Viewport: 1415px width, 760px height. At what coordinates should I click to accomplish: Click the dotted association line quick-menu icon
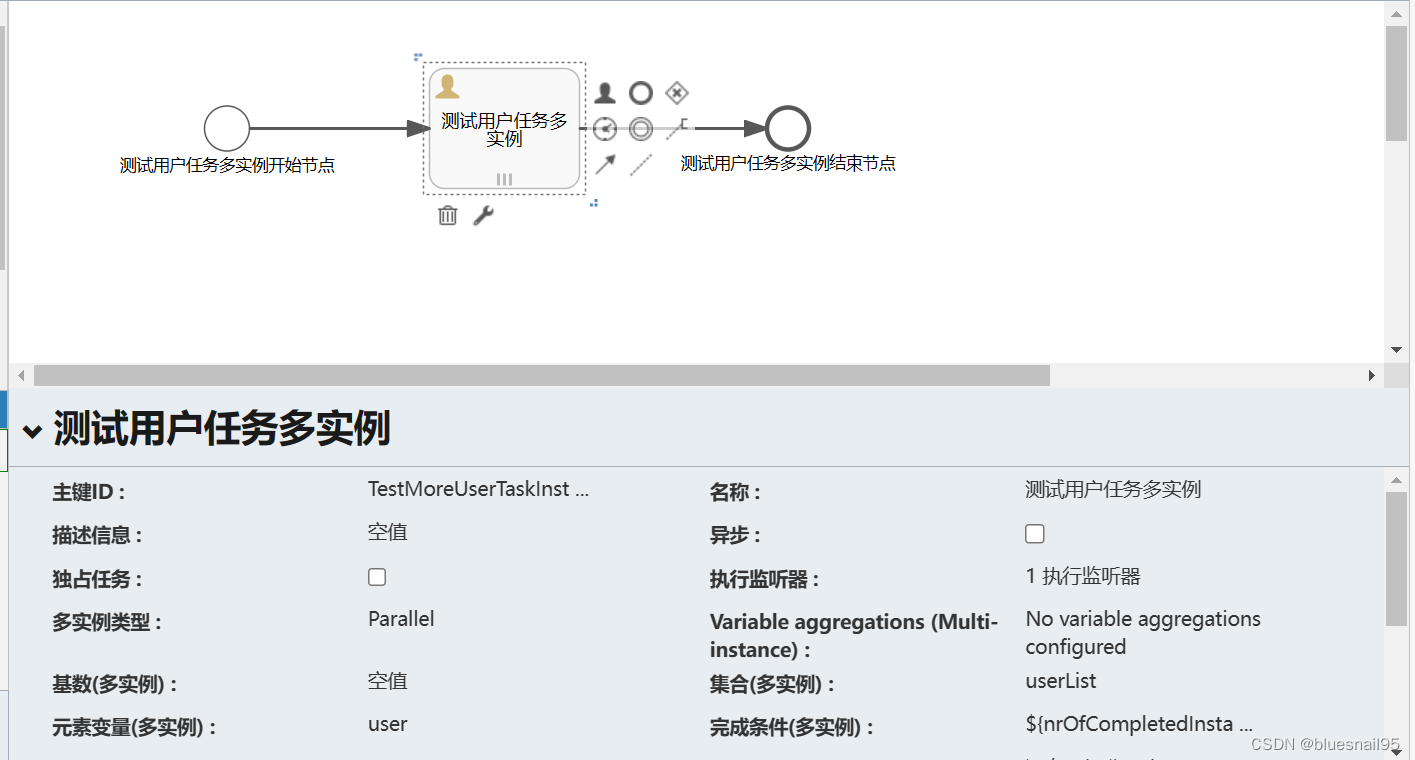[641, 165]
